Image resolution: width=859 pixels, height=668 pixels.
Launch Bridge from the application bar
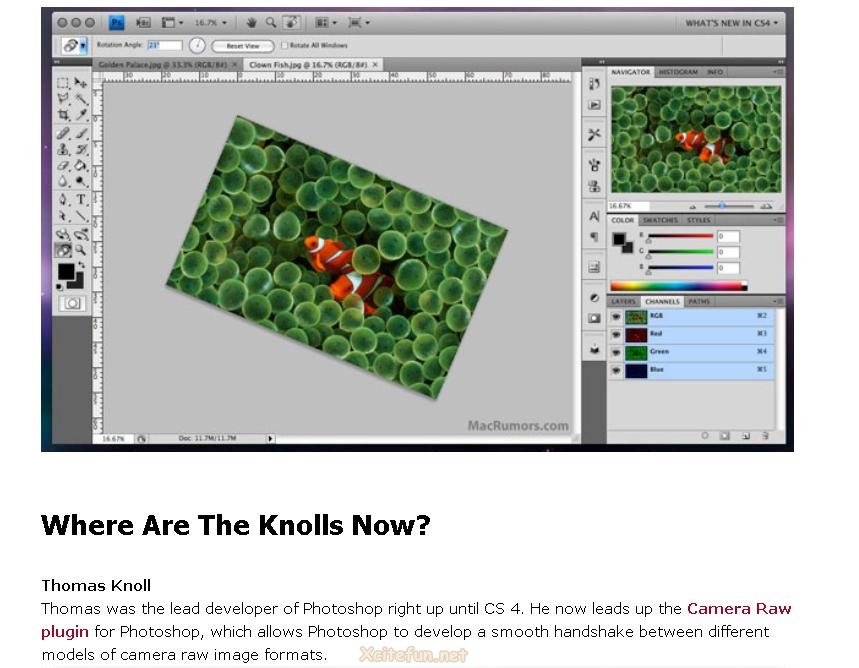144,22
